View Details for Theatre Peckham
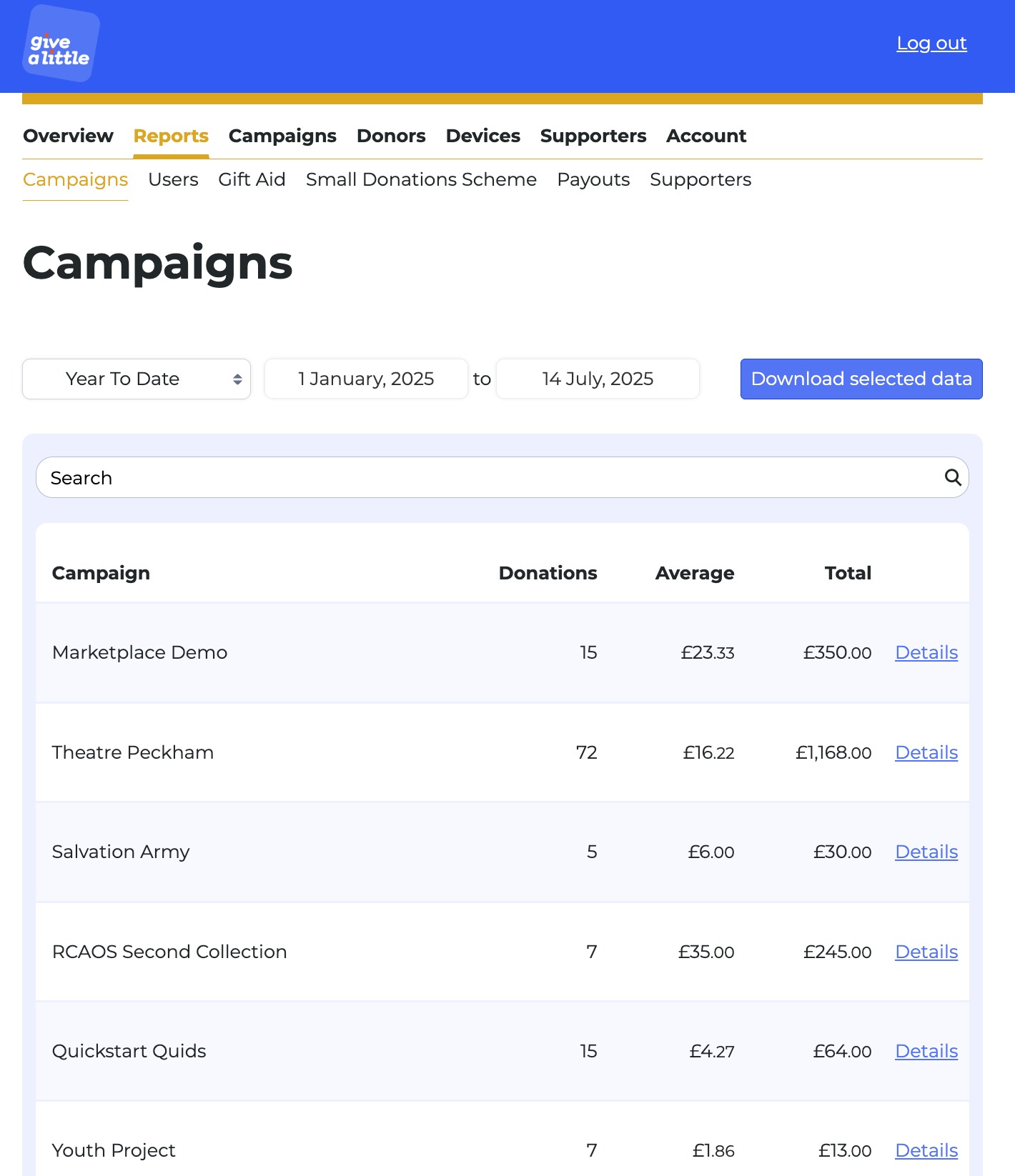Screen dimensions: 1015x1176 click(x=926, y=752)
